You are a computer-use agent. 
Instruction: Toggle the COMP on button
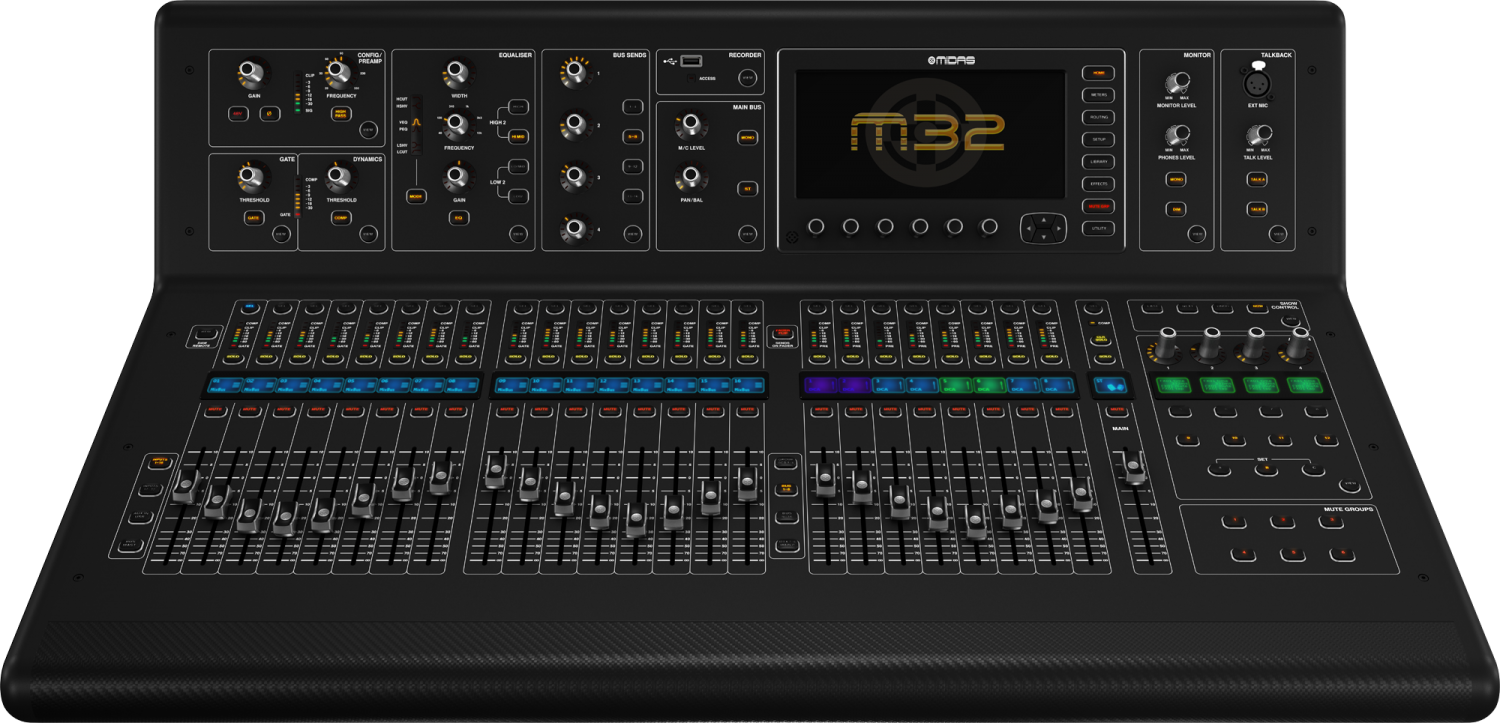click(340, 217)
